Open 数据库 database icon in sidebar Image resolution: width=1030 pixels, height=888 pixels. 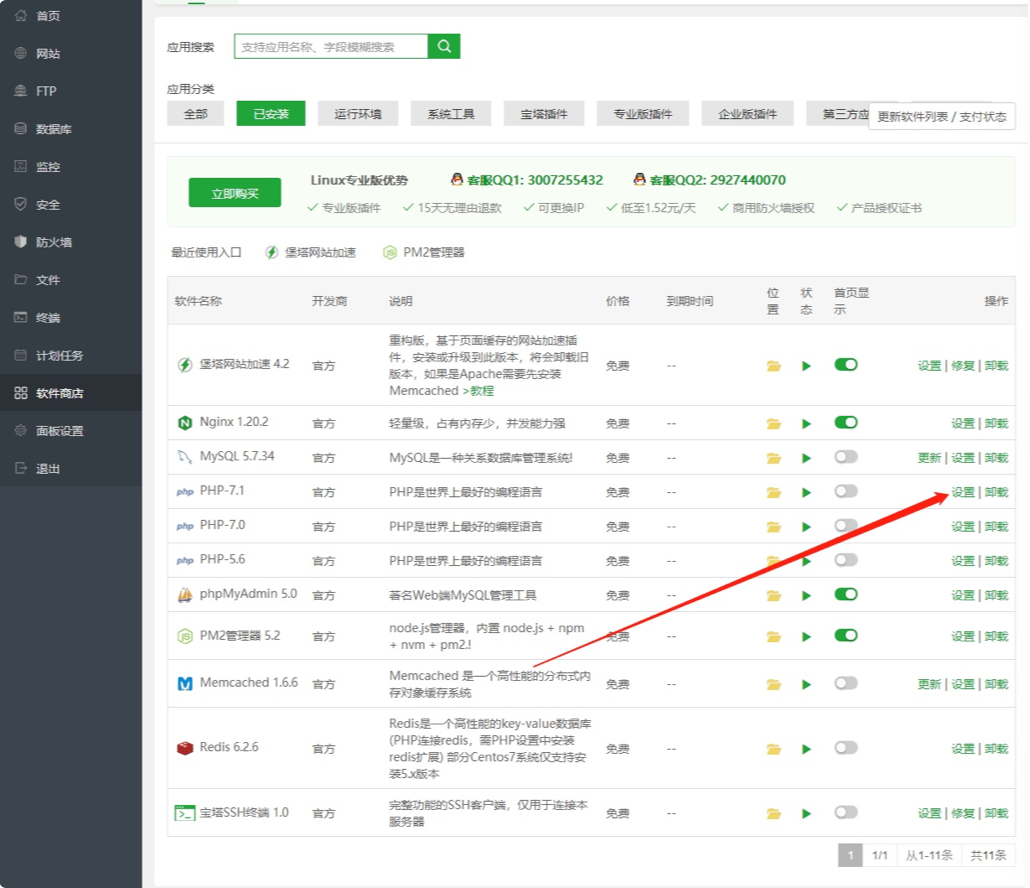click(x=21, y=128)
